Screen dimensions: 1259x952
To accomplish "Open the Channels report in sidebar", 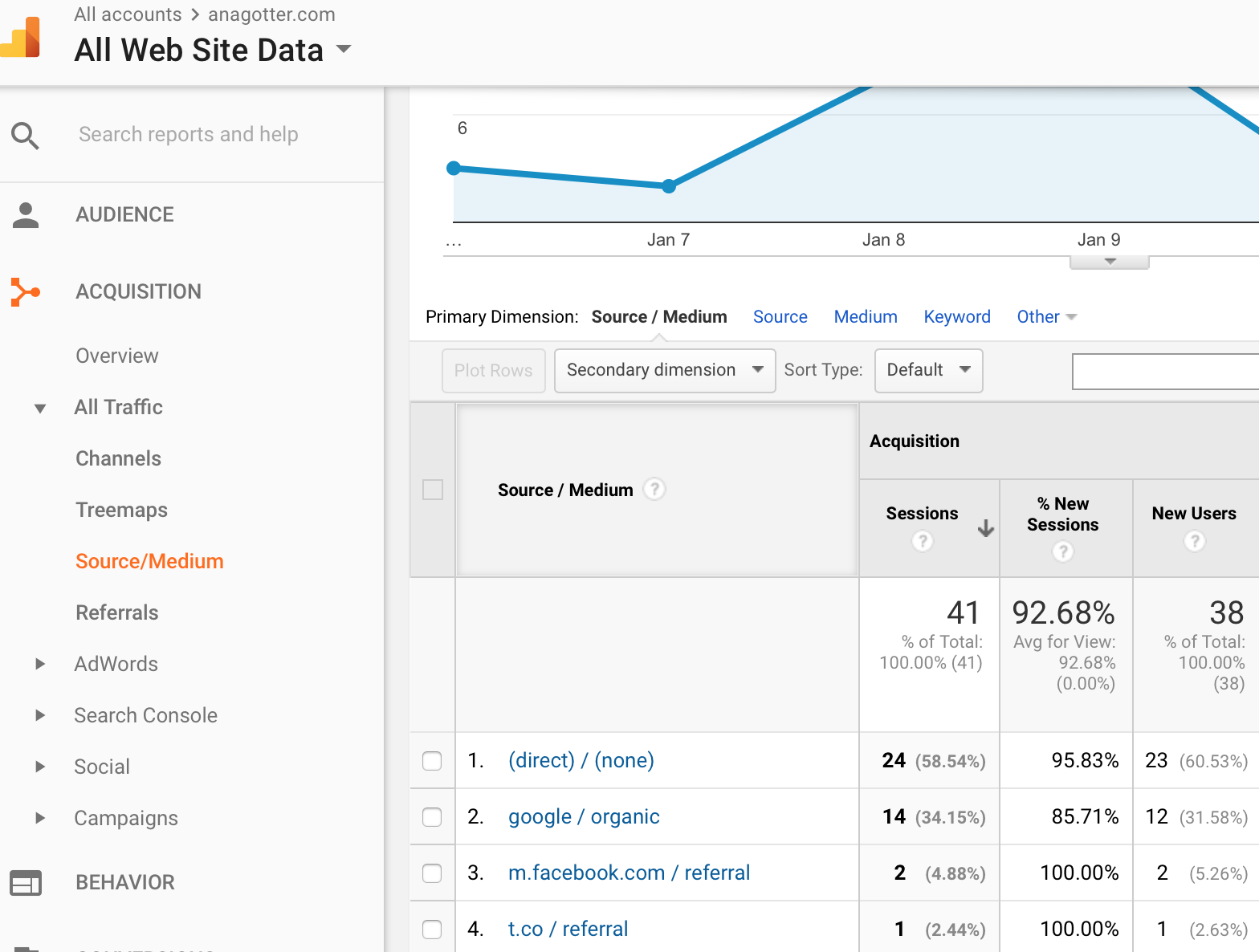I will tap(118, 458).
